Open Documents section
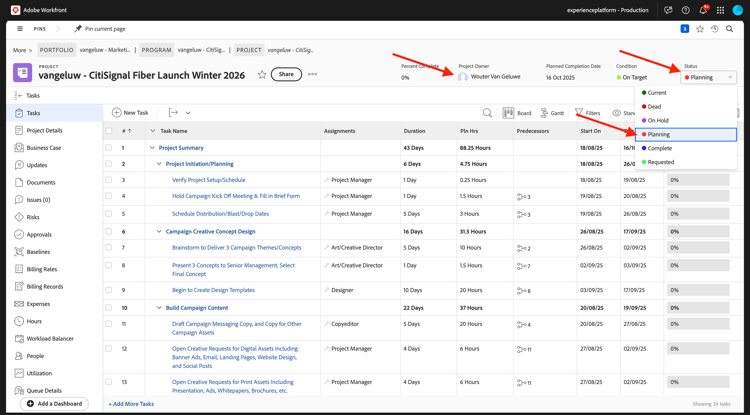The height and width of the screenshot is (415, 750). point(41,182)
